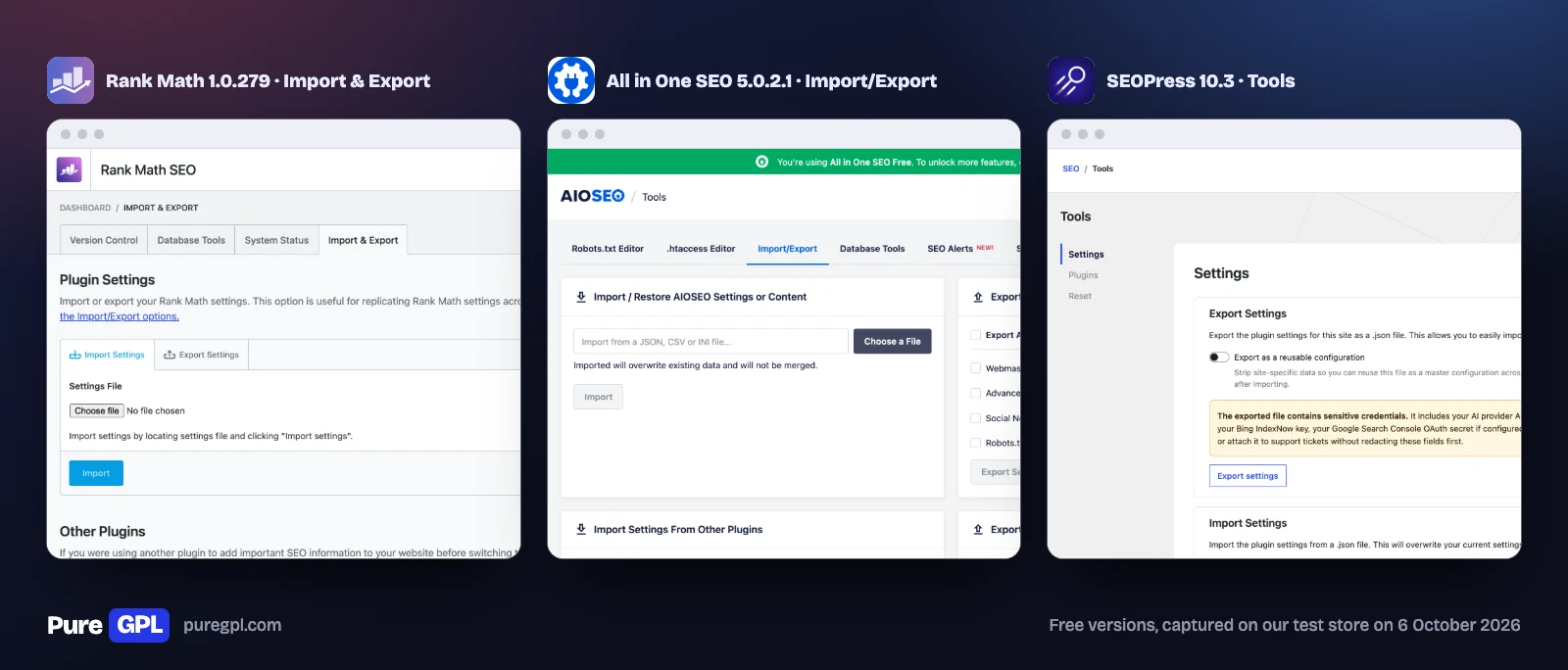Click Export Settings button in AIOSEO export panel
The image size is (1568, 670).
[x=996, y=472]
